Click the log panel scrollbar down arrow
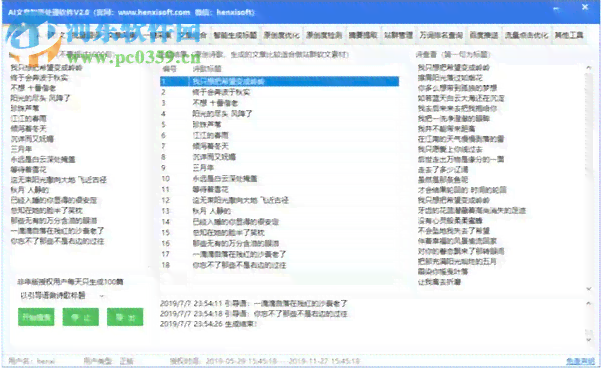The width and height of the screenshot is (601, 368). point(589,340)
